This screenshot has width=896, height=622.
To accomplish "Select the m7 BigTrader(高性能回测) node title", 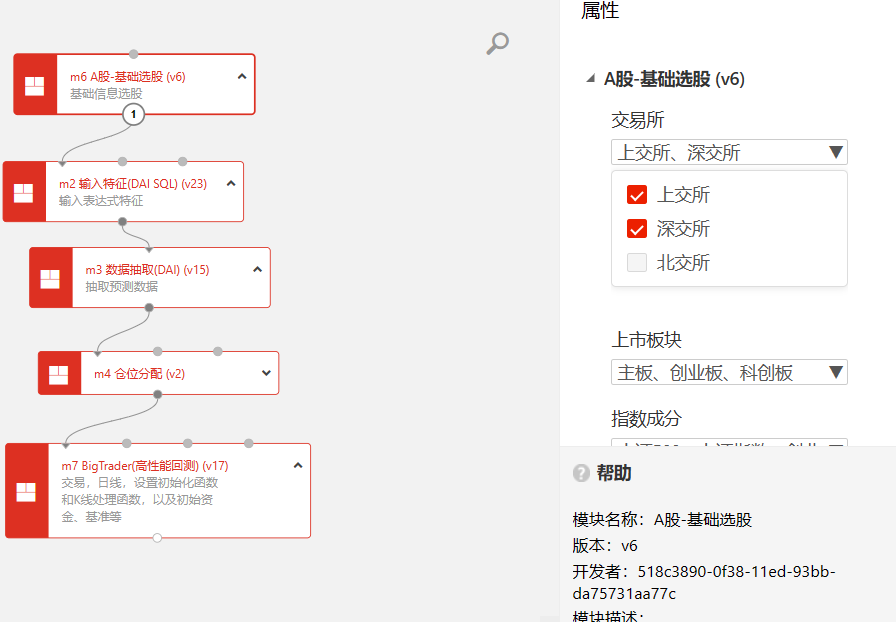I will point(145,465).
